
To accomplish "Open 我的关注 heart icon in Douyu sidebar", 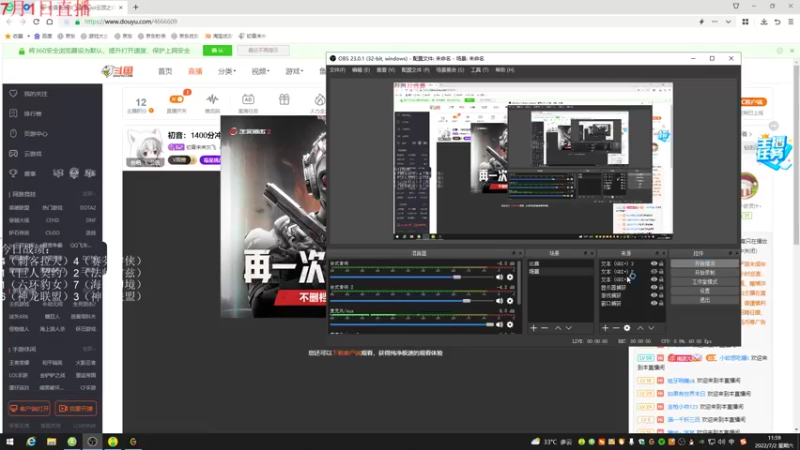I will [x=13, y=93].
